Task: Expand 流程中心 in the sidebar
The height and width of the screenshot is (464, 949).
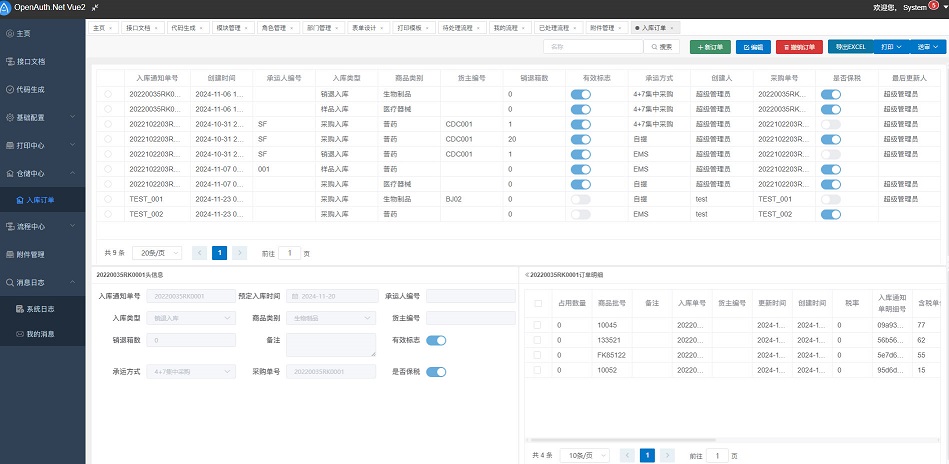Action: 42,226
